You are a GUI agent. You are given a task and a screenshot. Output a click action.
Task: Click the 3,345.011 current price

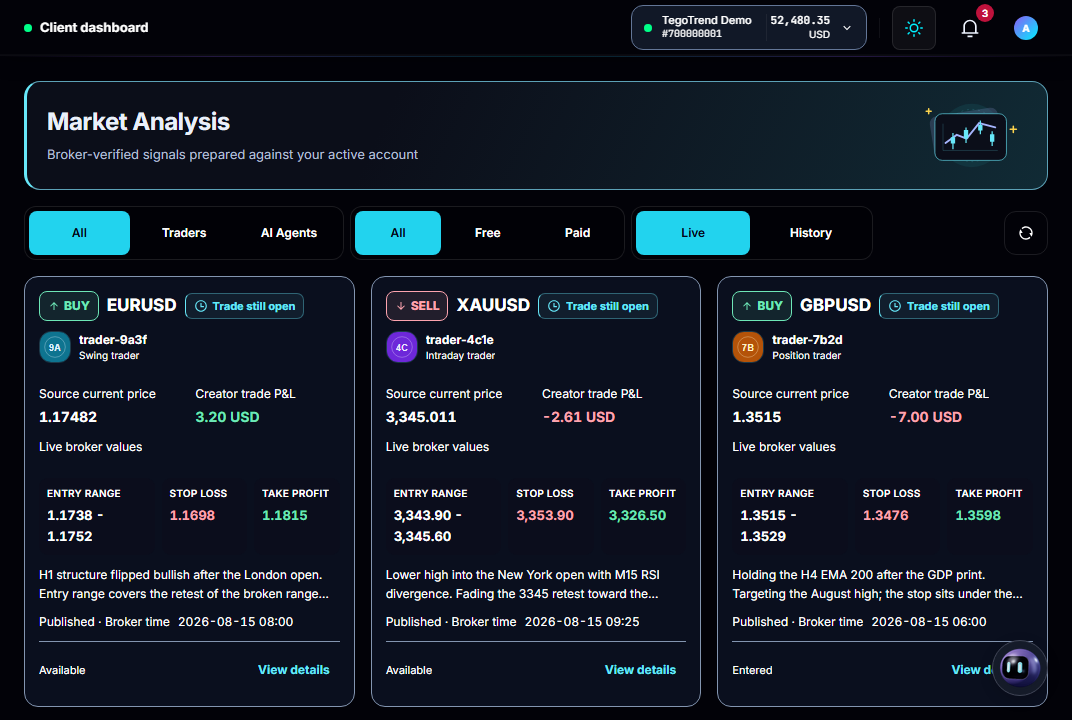click(420, 417)
